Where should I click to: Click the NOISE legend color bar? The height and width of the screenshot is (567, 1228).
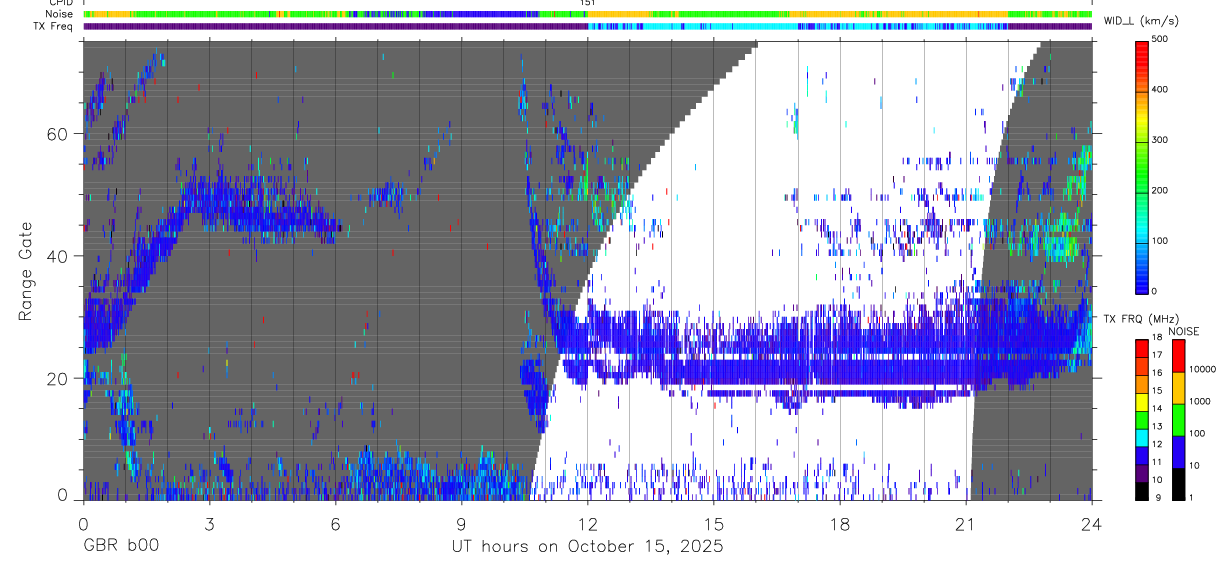[x=1179, y=419]
